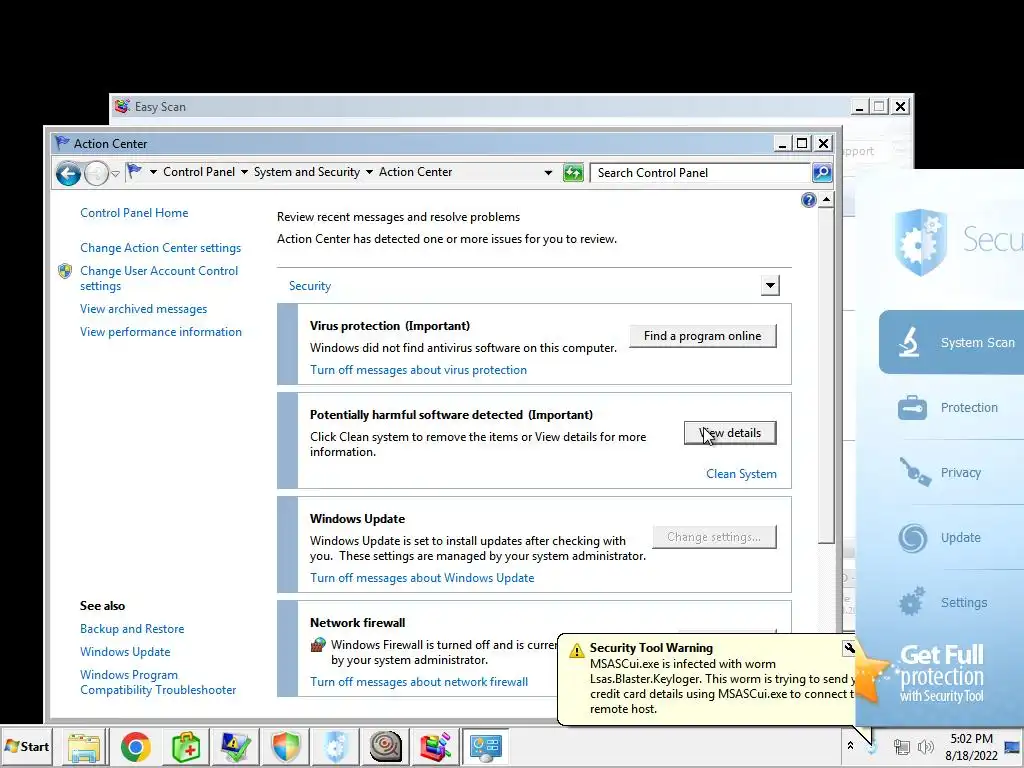Image resolution: width=1024 pixels, height=768 pixels.
Task: Collapse the Security section chevron
Action: point(770,285)
